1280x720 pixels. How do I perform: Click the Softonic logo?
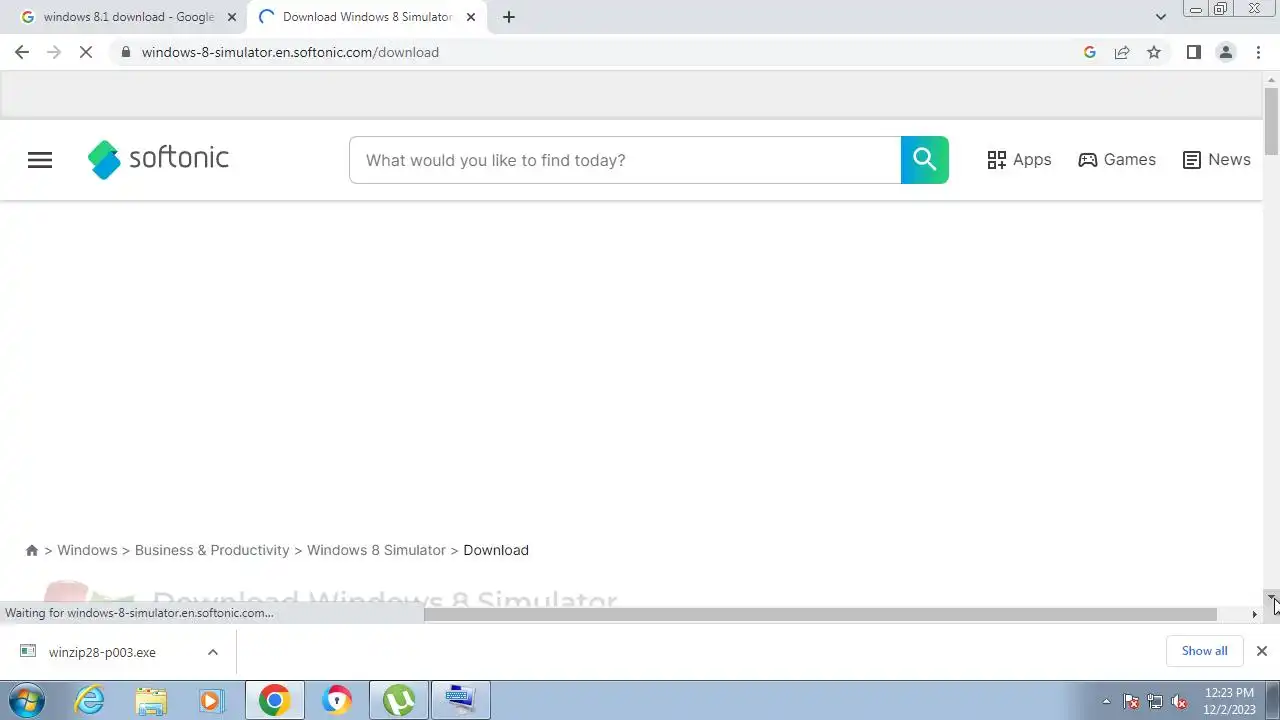[158, 159]
